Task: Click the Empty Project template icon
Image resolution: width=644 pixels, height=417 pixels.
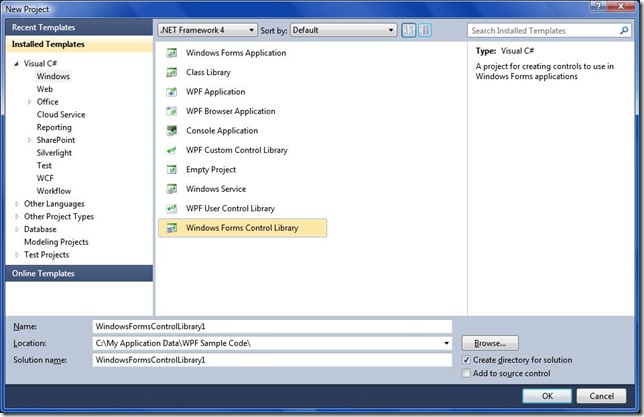Action: coord(172,170)
